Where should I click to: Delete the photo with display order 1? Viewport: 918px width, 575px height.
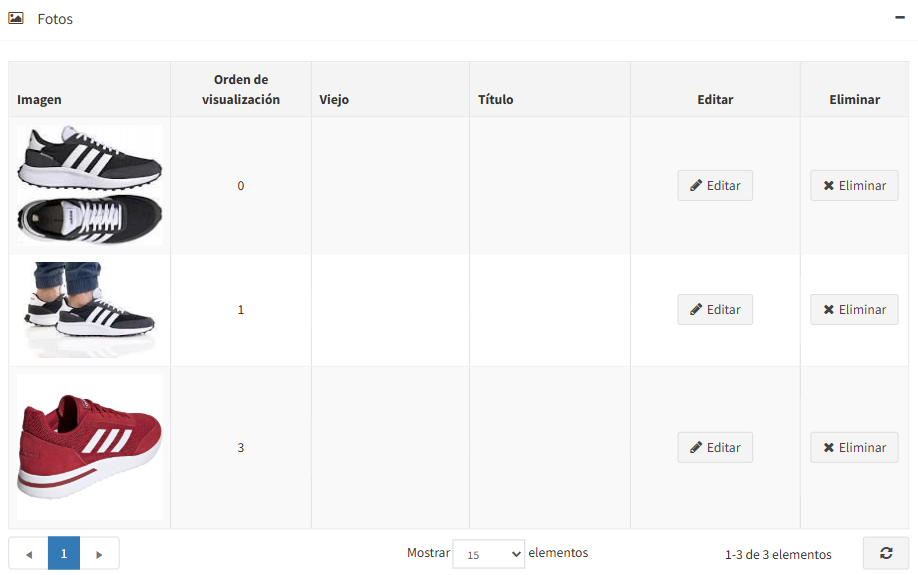854,310
